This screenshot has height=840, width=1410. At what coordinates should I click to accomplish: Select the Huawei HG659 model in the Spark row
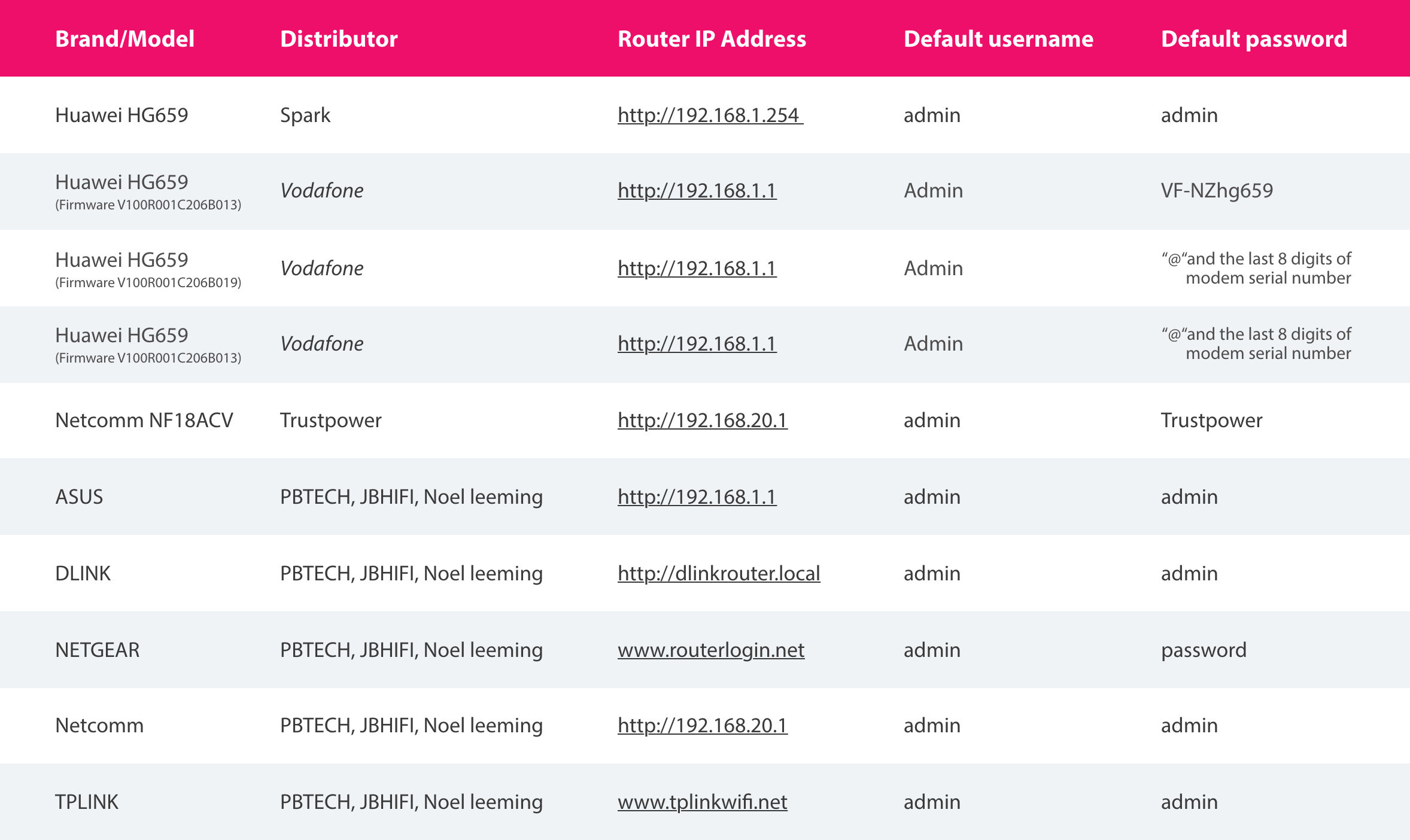click(121, 115)
